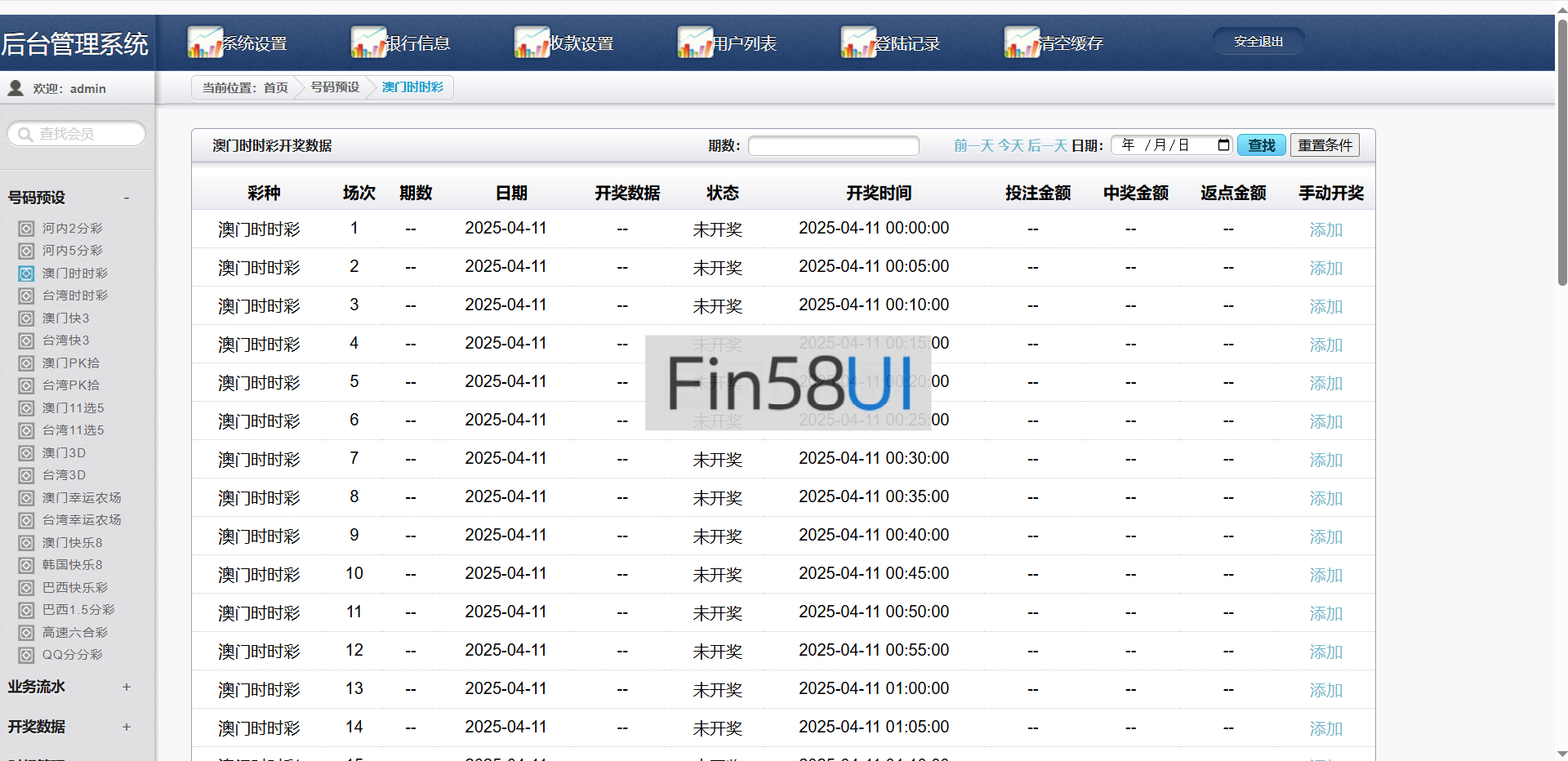Select 河内2分彩 in the sidebar
Viewport: 1568px width, 761px height.
click(x=72, y=229)
